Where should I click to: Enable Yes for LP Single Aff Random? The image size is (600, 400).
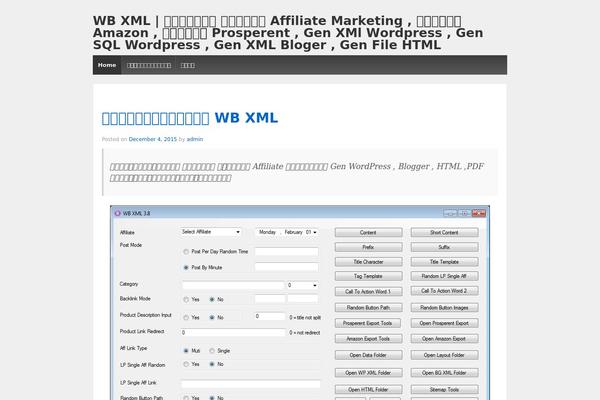[x=186, y=364]
